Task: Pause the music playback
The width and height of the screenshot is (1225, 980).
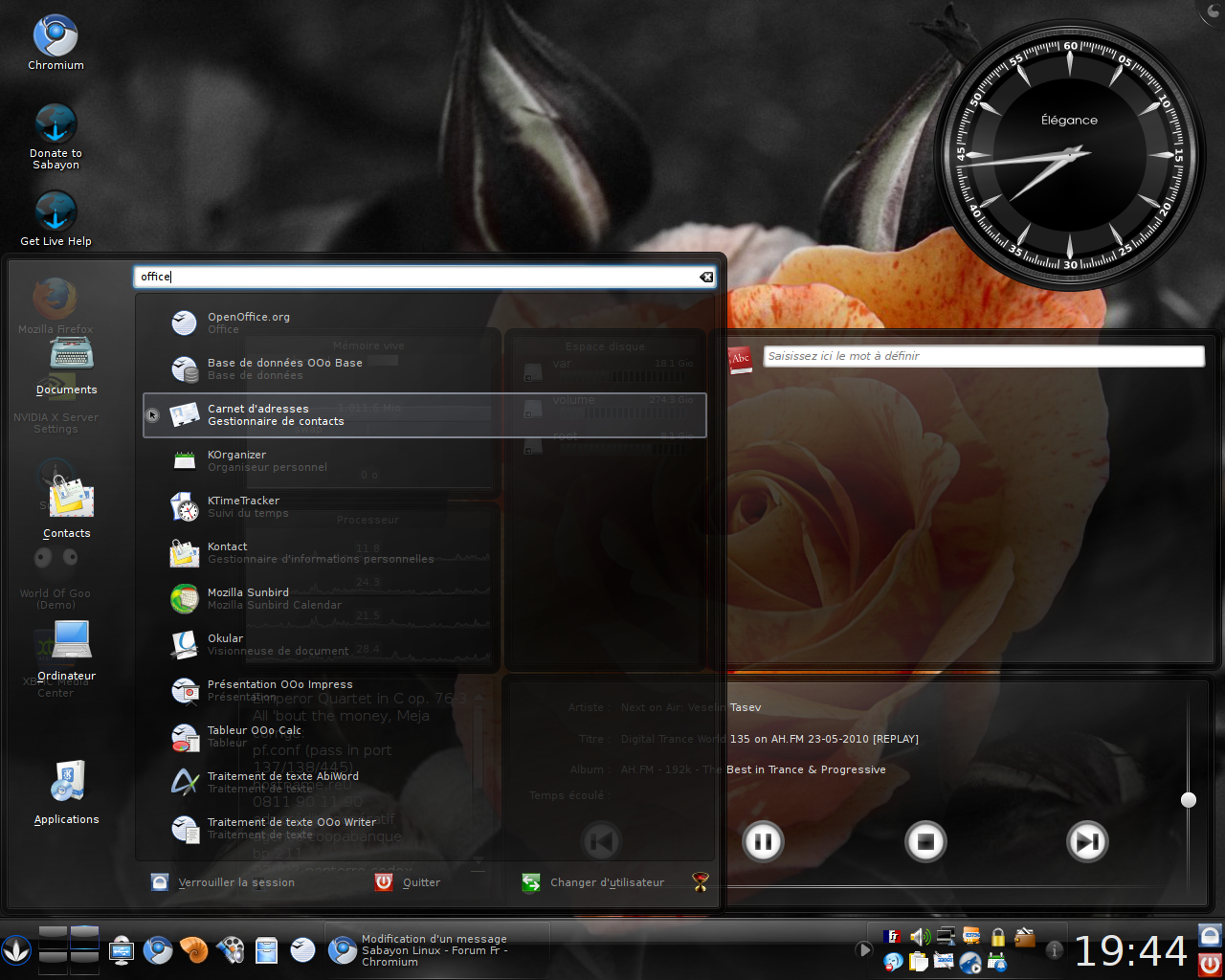Action: (763, 841)
